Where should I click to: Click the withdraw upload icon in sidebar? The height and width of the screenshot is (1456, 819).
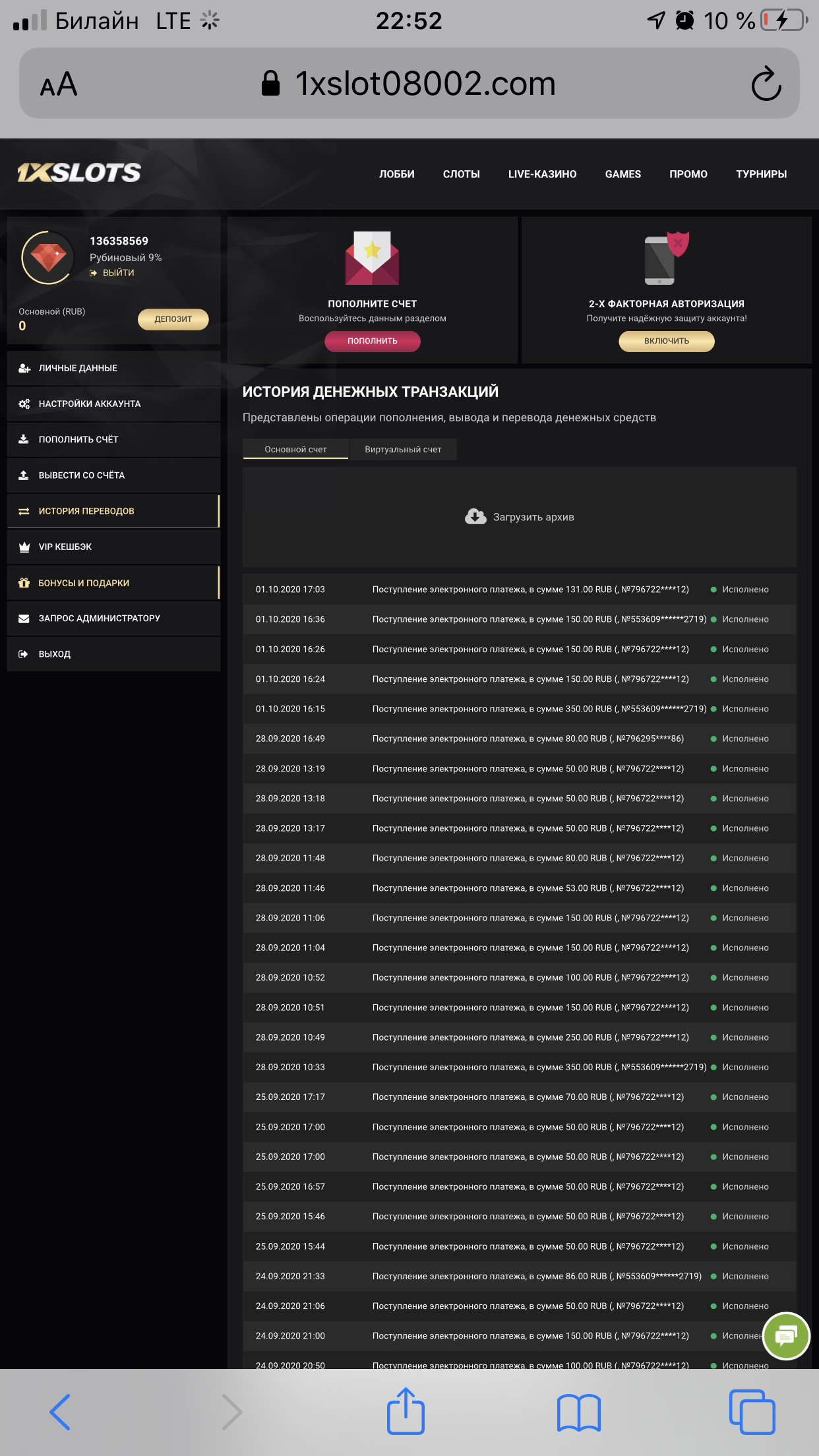point(24,475)
